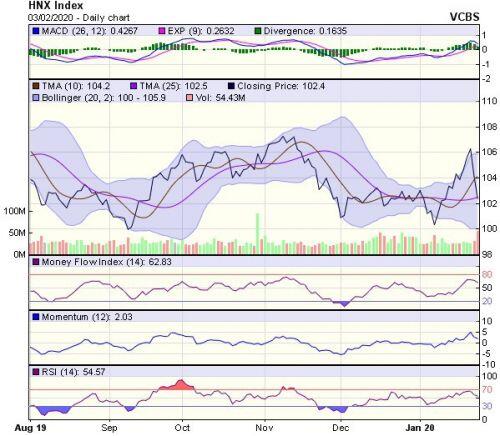
Task: Click the red overbought RSI peak near Oct
Action: [180, 385]
